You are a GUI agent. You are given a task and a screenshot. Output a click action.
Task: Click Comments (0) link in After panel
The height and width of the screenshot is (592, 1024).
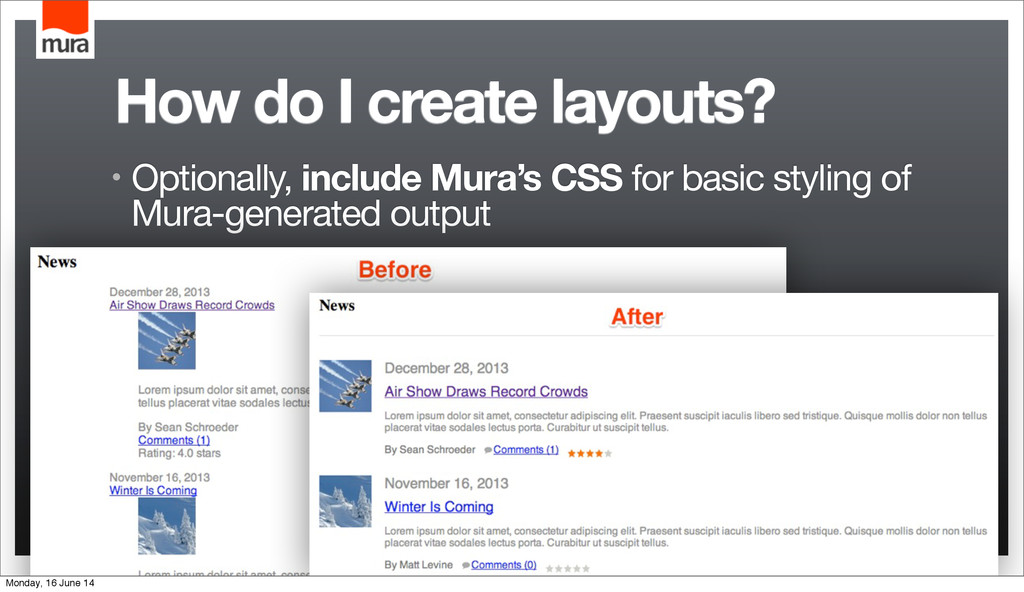(x=504, y=565)
